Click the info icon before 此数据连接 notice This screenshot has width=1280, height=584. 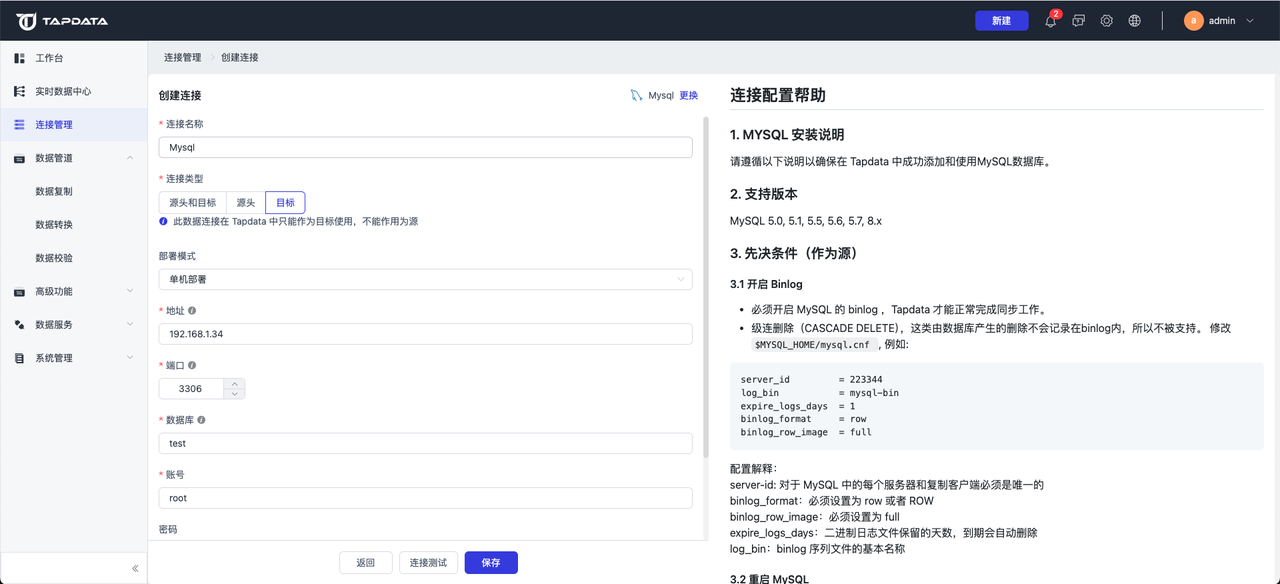(x=163, y=221)
